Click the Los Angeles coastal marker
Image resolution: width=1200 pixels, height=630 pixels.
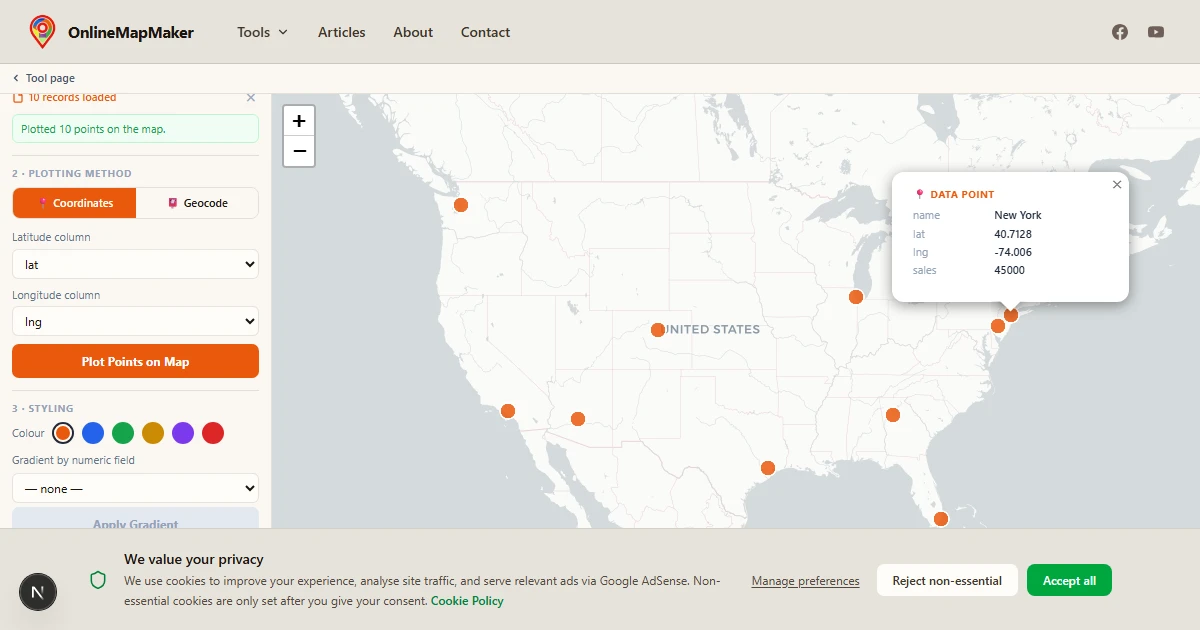click(508, 411)
